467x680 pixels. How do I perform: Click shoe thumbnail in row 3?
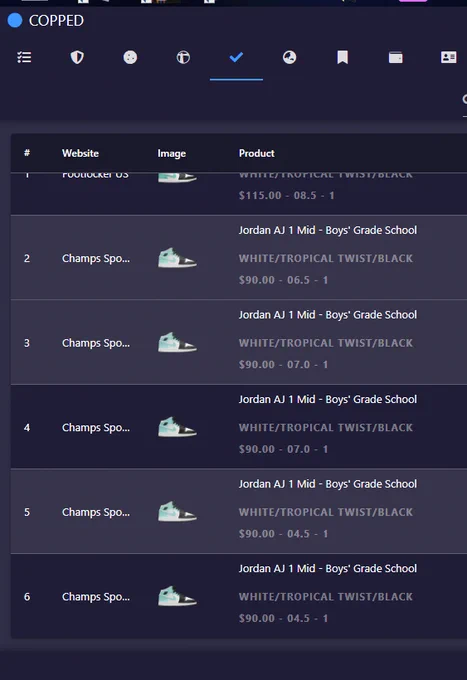177,342
